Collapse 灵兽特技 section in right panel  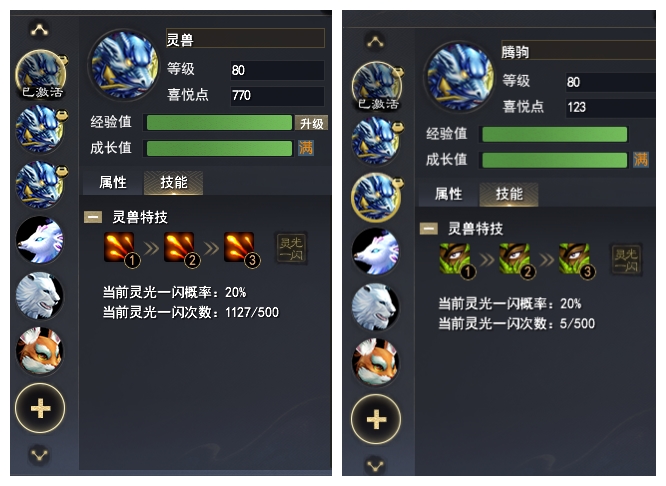[x=429, y=229]
